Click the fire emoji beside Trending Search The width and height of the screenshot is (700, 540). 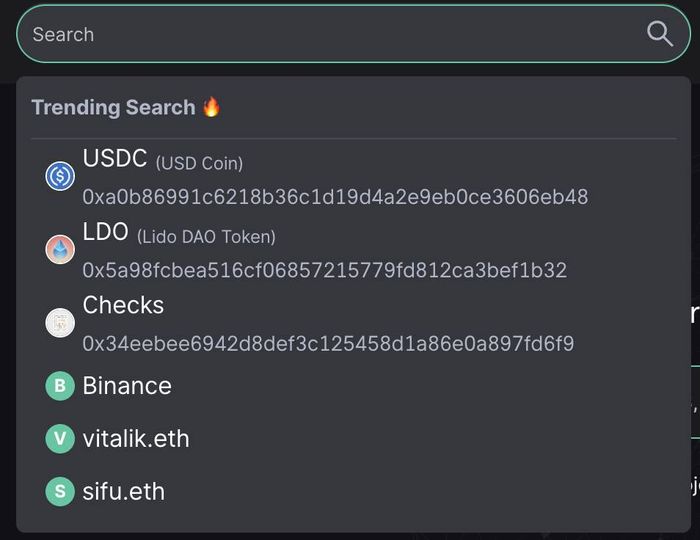pos(211,107)
